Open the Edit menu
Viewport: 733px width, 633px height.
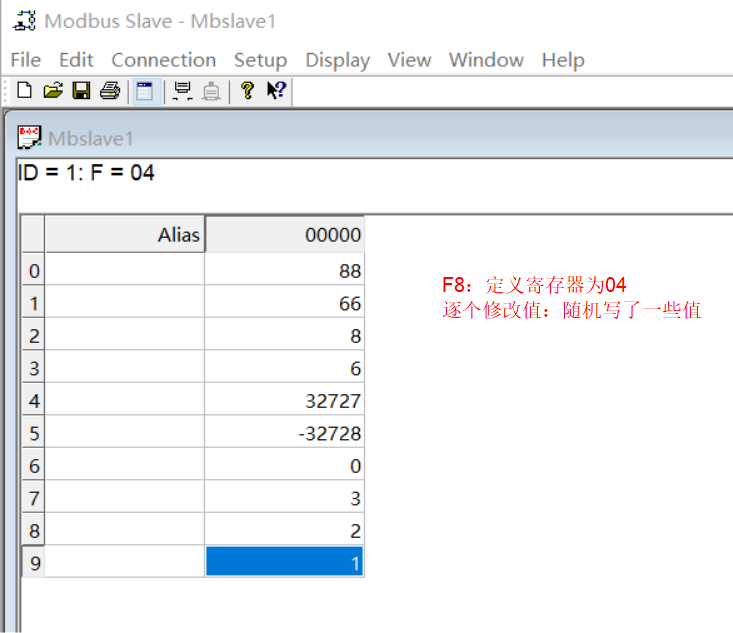click(76, 60)
